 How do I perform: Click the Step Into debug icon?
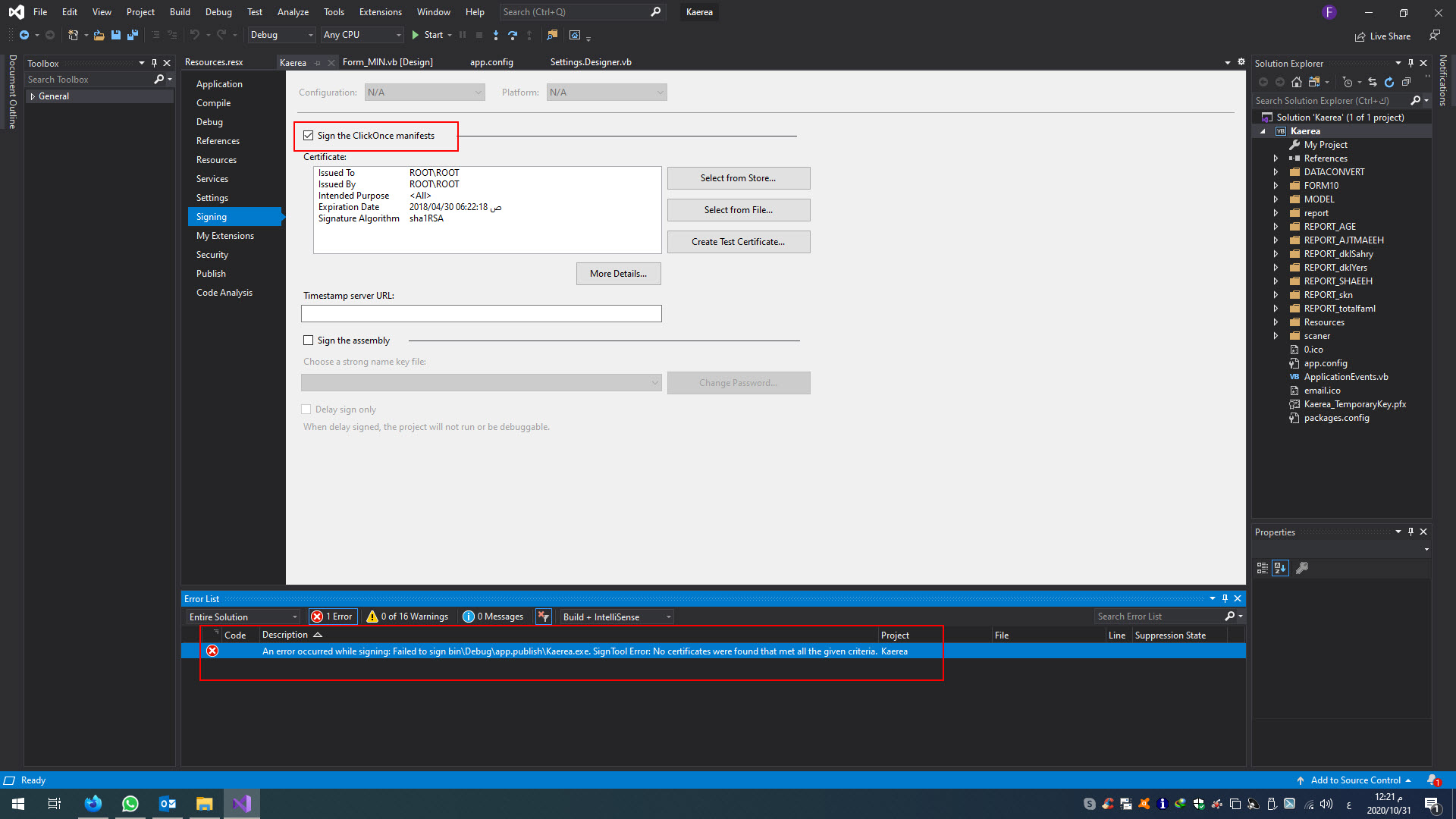pyautogui.click(x=496, y=35)
